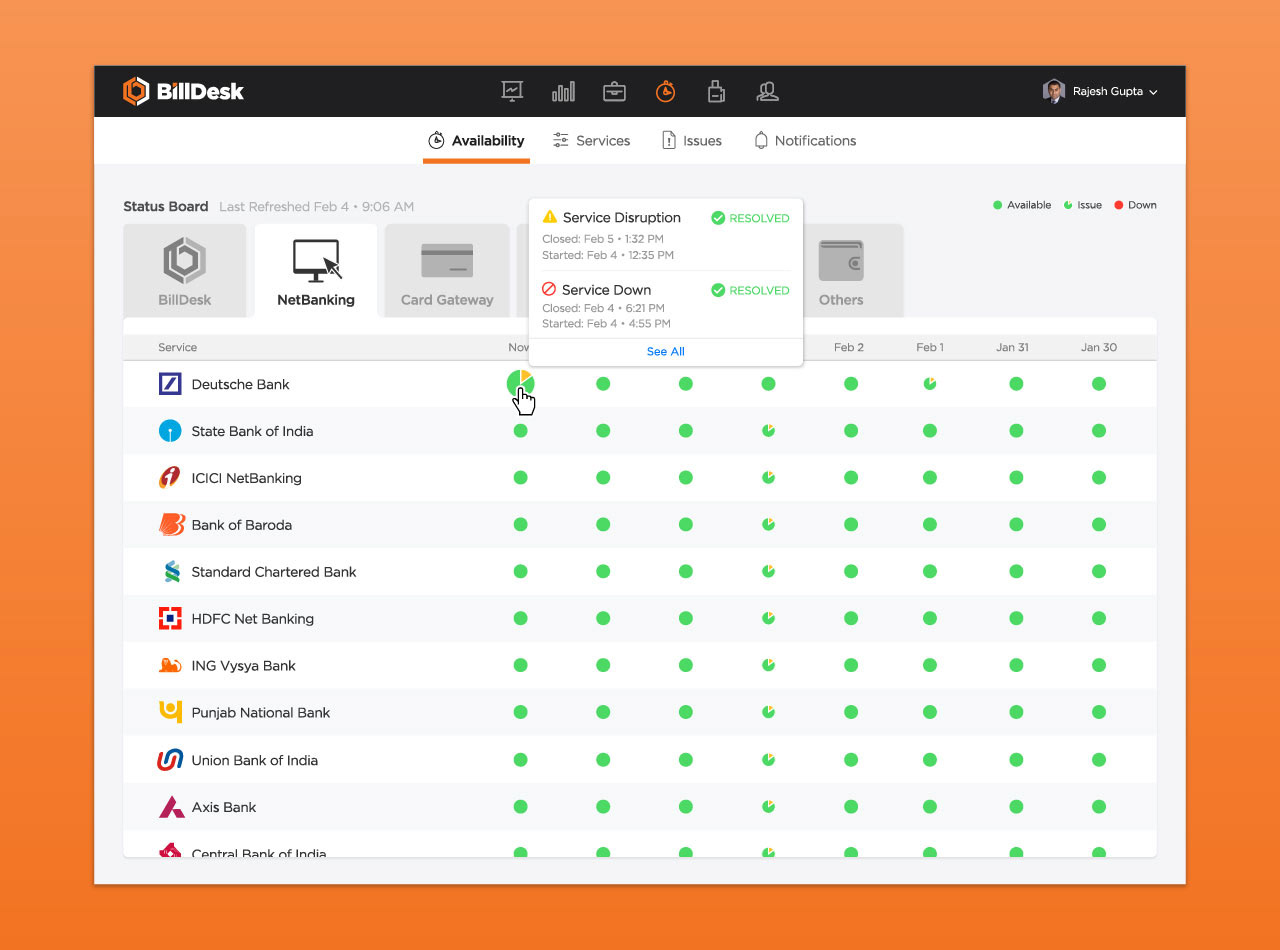Screen dimensions: 1280x950
Task: Click the ICICI NetBanking logo
Action: point(170,478)
